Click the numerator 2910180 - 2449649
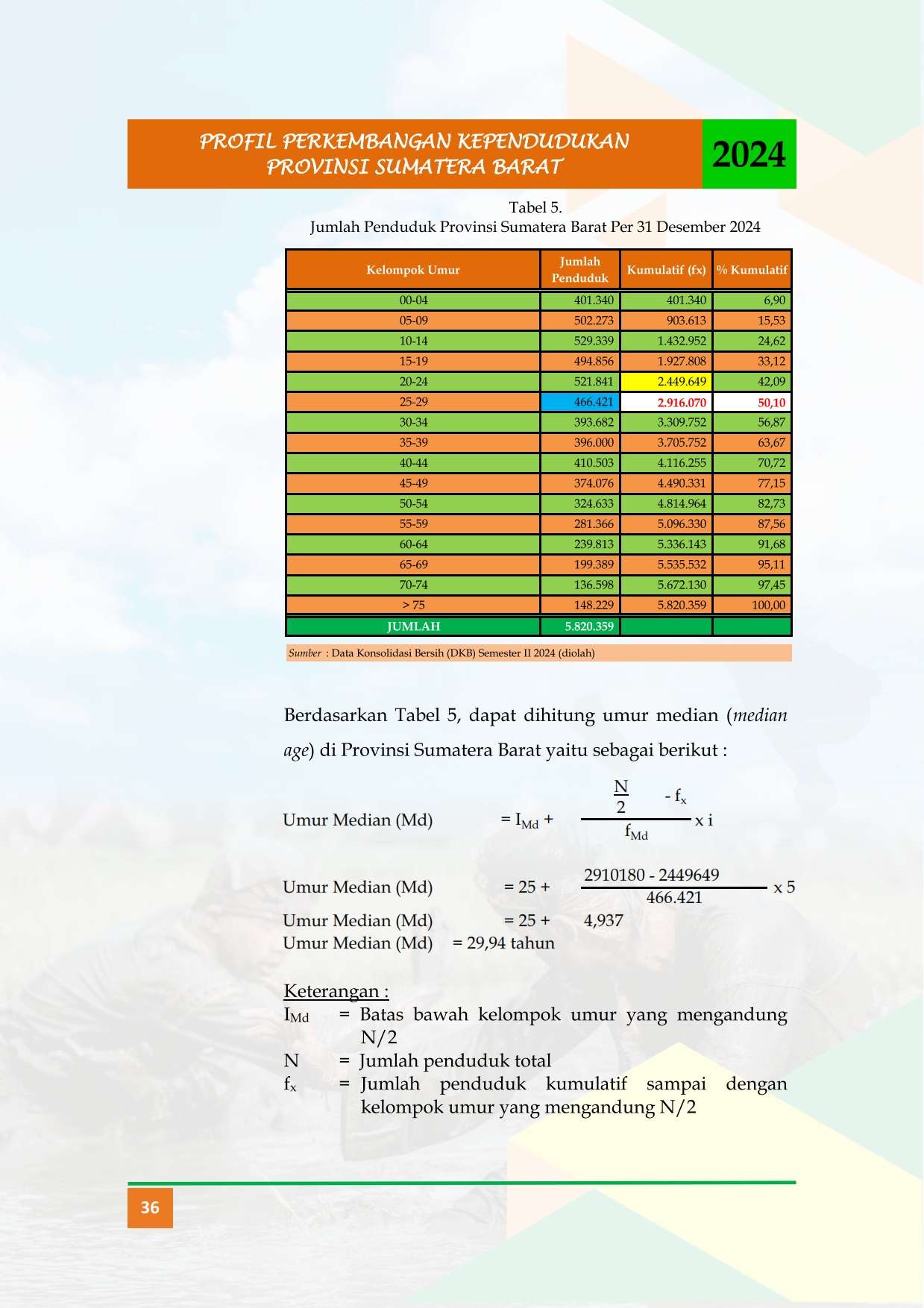This screenshot has height=1308, width=924. (x=652, y=875)
